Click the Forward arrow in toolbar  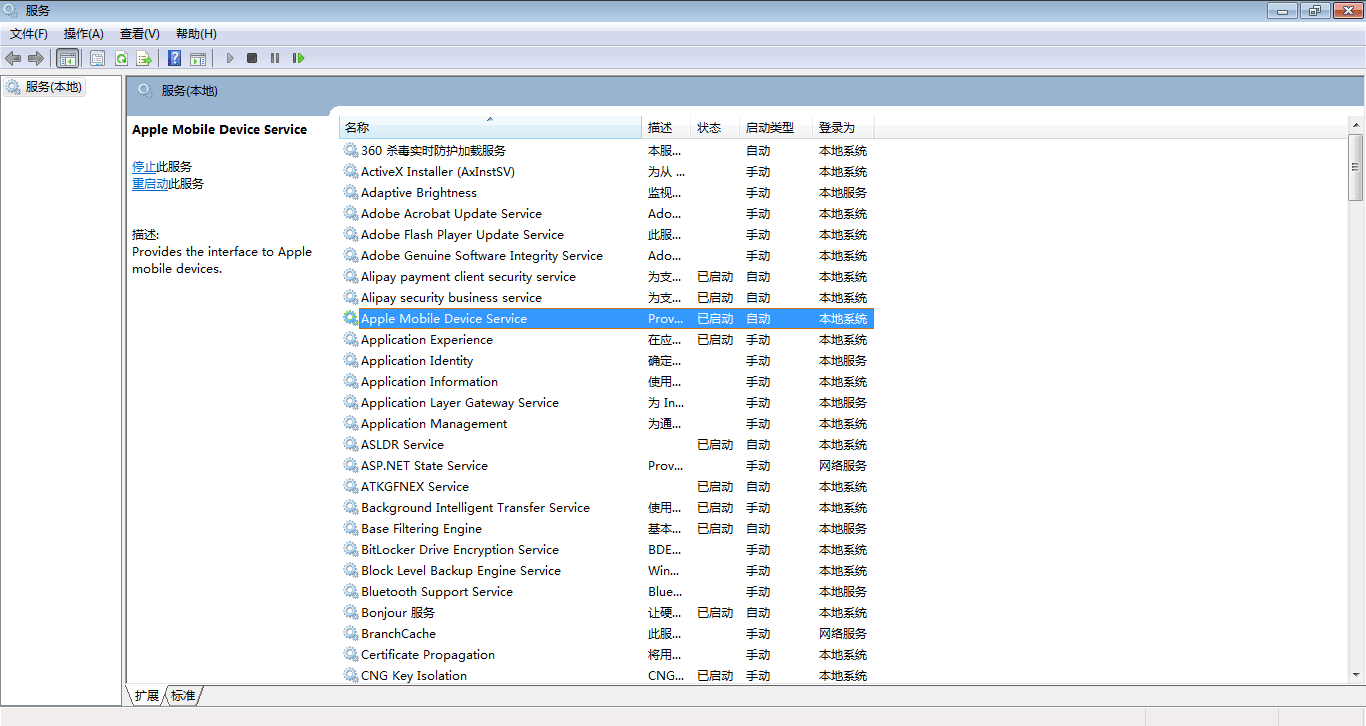[36, 58]
